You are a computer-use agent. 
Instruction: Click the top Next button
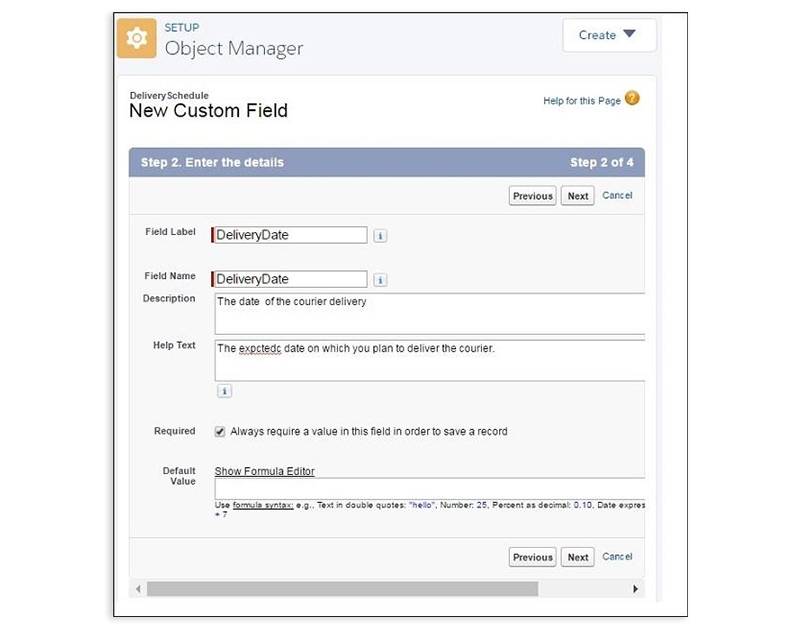coord(578,196)
